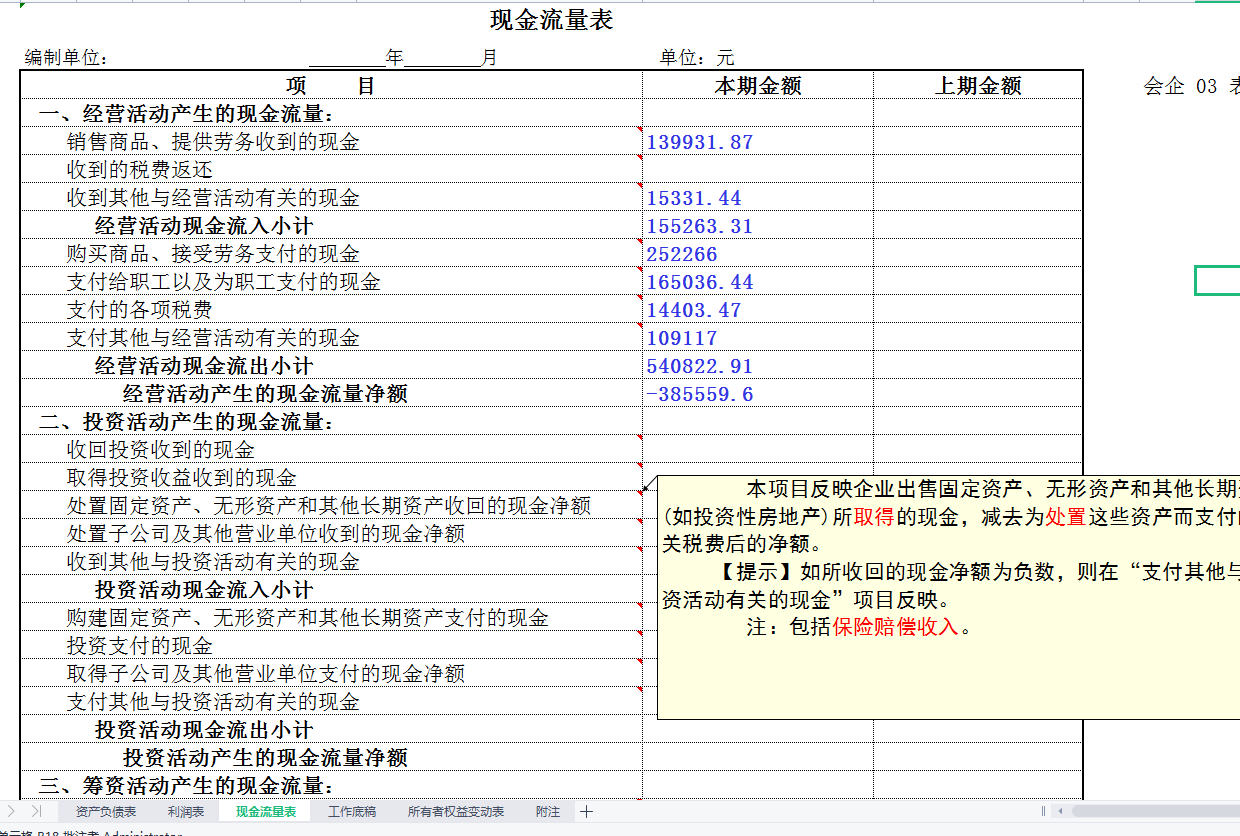Image resolution: width=1240 pixels, height=836 pixels.
Task: Click the 现金流量表 title cell
Action: click(x=551, y=20)
